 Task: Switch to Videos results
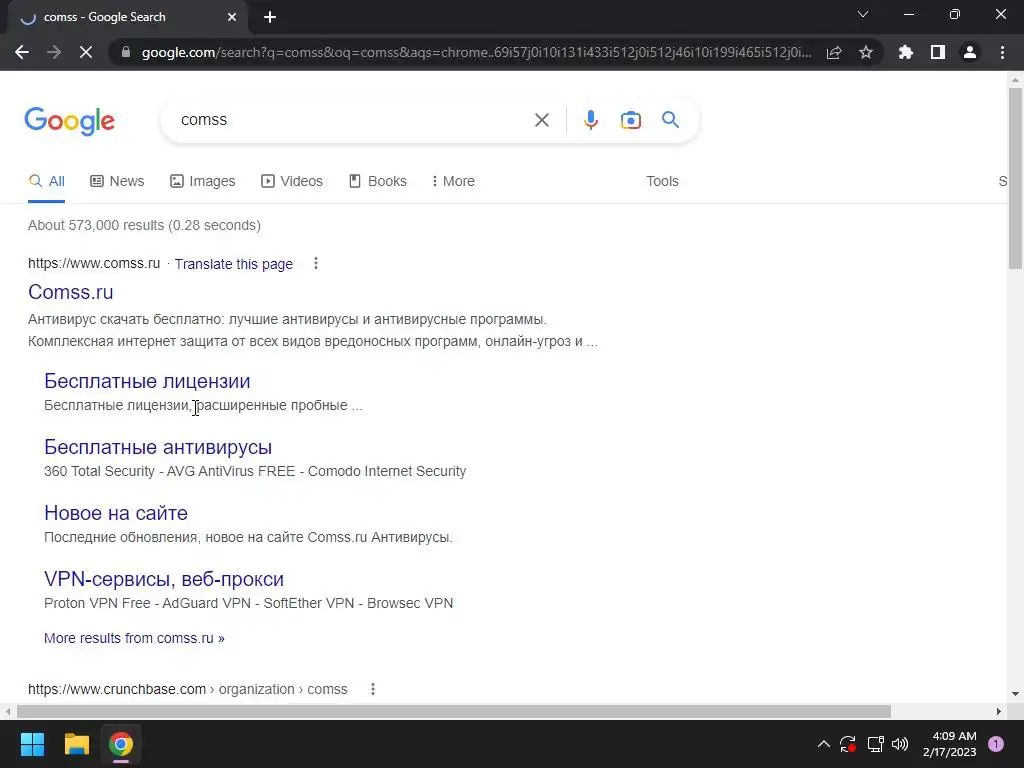[x=292, y=182]
